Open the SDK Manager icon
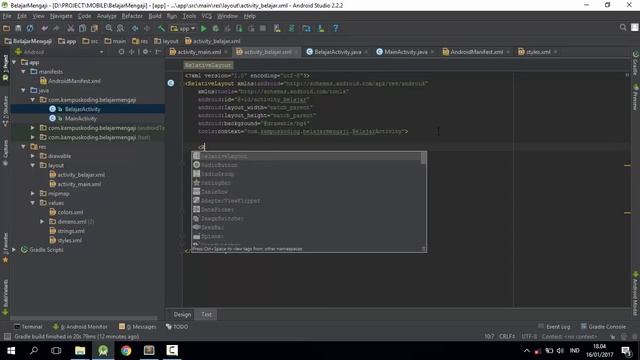The height and width of the screenshot is (360, 640). pos(321,28)
